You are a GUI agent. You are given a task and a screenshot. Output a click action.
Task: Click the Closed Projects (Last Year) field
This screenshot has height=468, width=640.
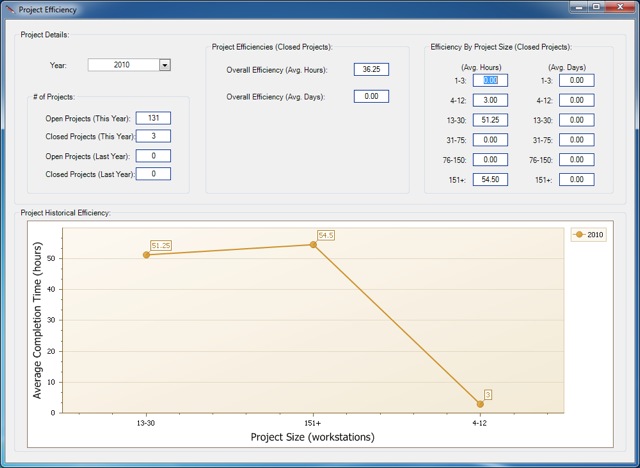point(153,174)
